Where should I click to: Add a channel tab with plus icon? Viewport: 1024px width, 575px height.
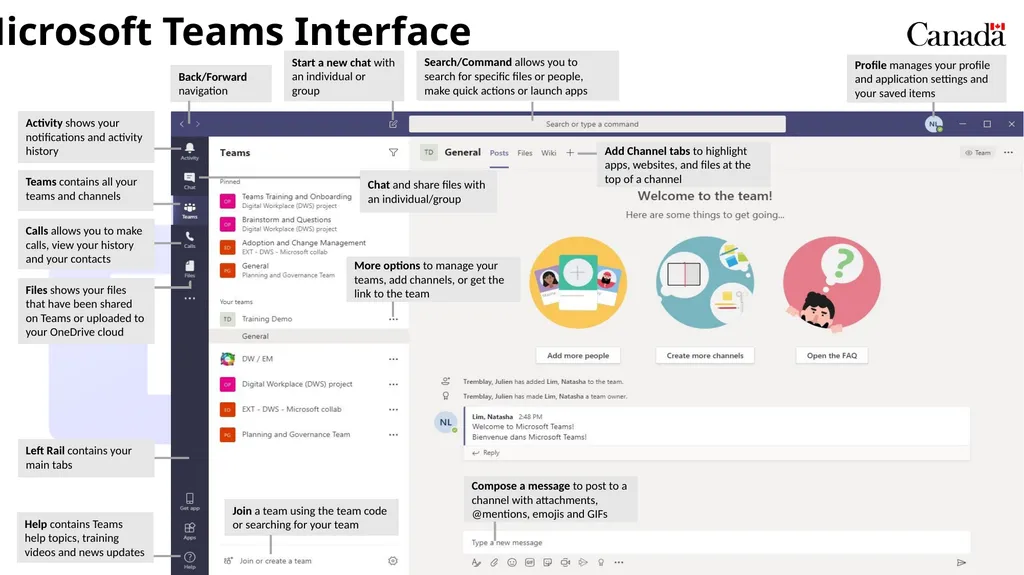570,152
